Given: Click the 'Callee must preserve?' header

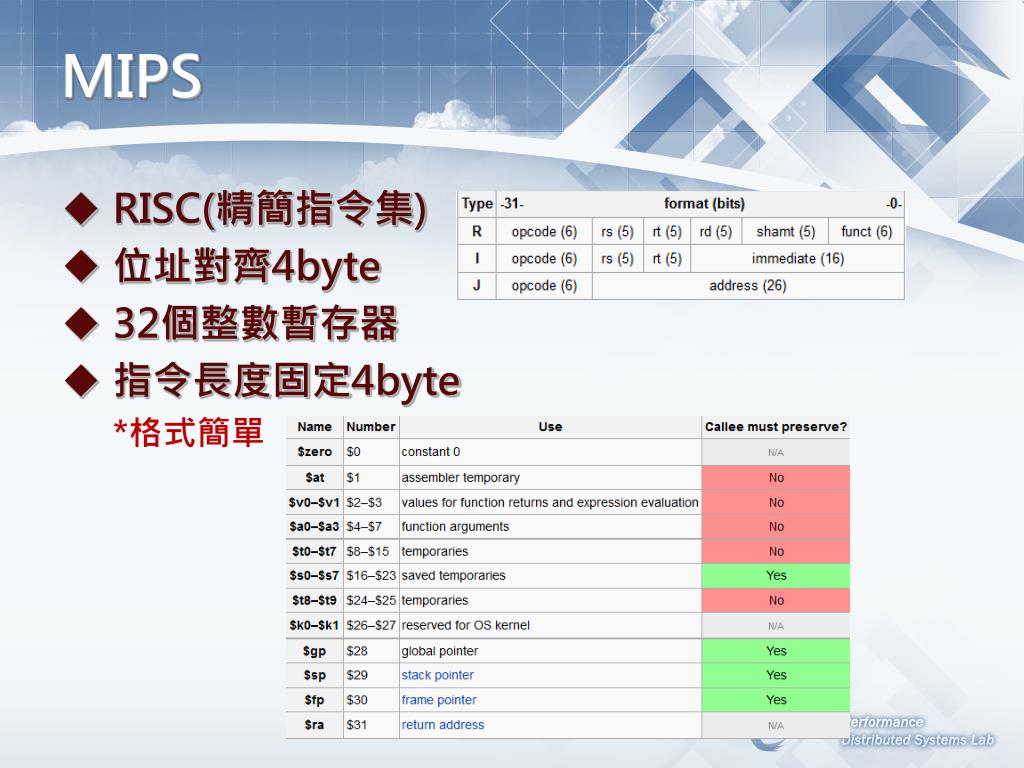Looking at the screenshot, I should (x=776, y=427).
